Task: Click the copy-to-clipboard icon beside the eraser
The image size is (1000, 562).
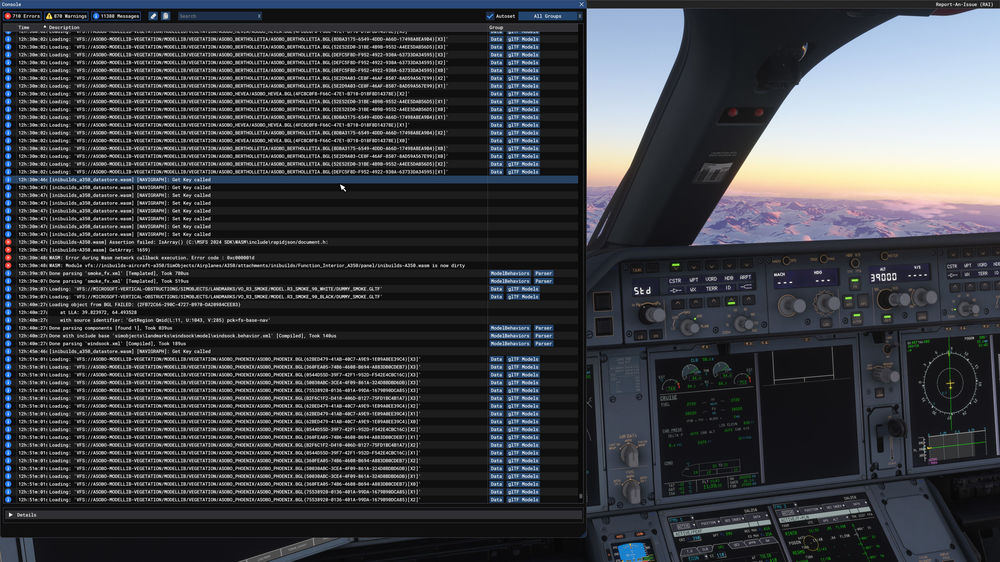Action: coord(165,16)
